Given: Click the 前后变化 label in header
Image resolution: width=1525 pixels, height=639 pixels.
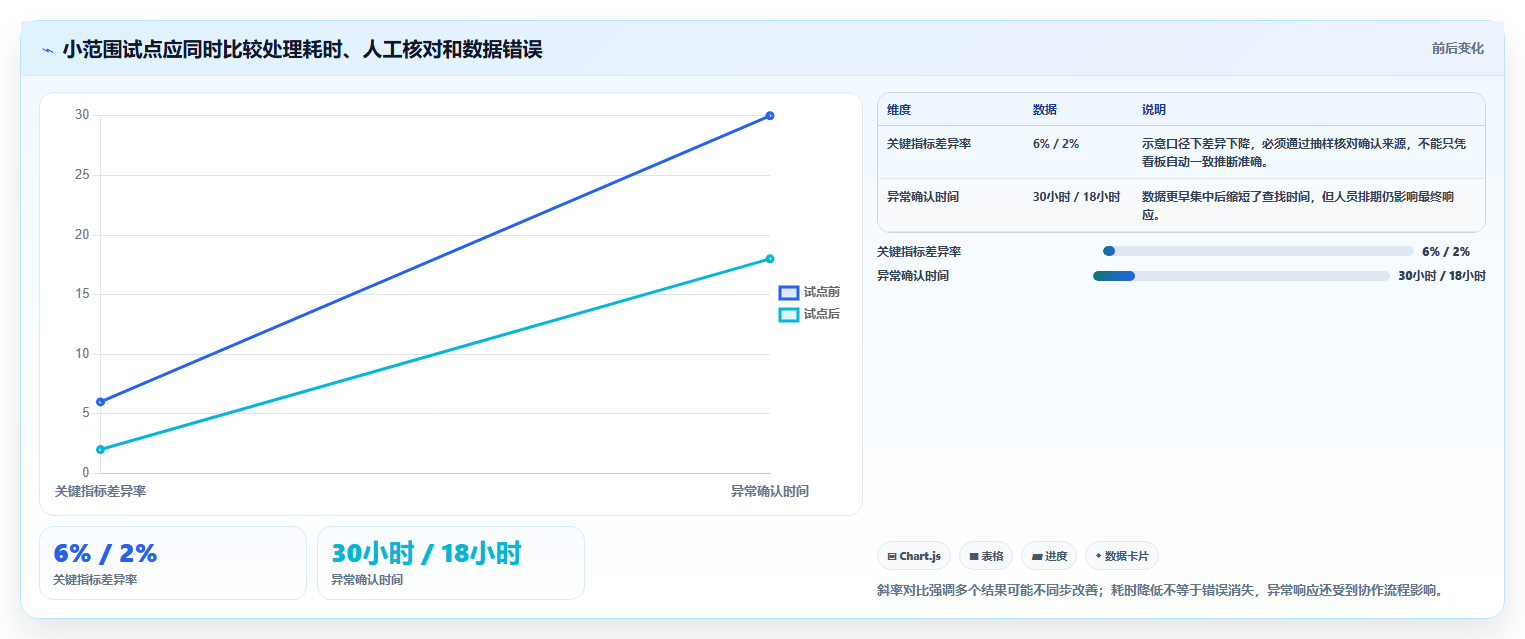Looking at the screenshot, I should (x=1457, y=48).
